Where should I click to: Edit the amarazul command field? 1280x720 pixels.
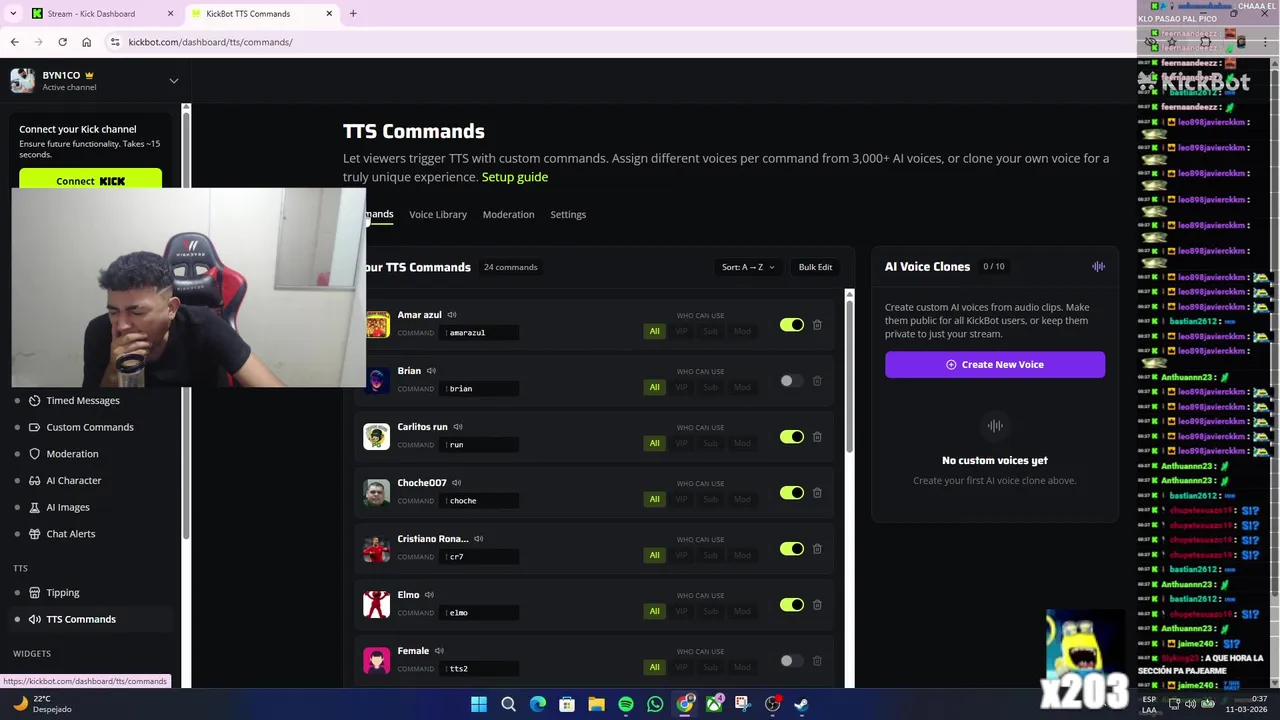(x=480, y=332)
